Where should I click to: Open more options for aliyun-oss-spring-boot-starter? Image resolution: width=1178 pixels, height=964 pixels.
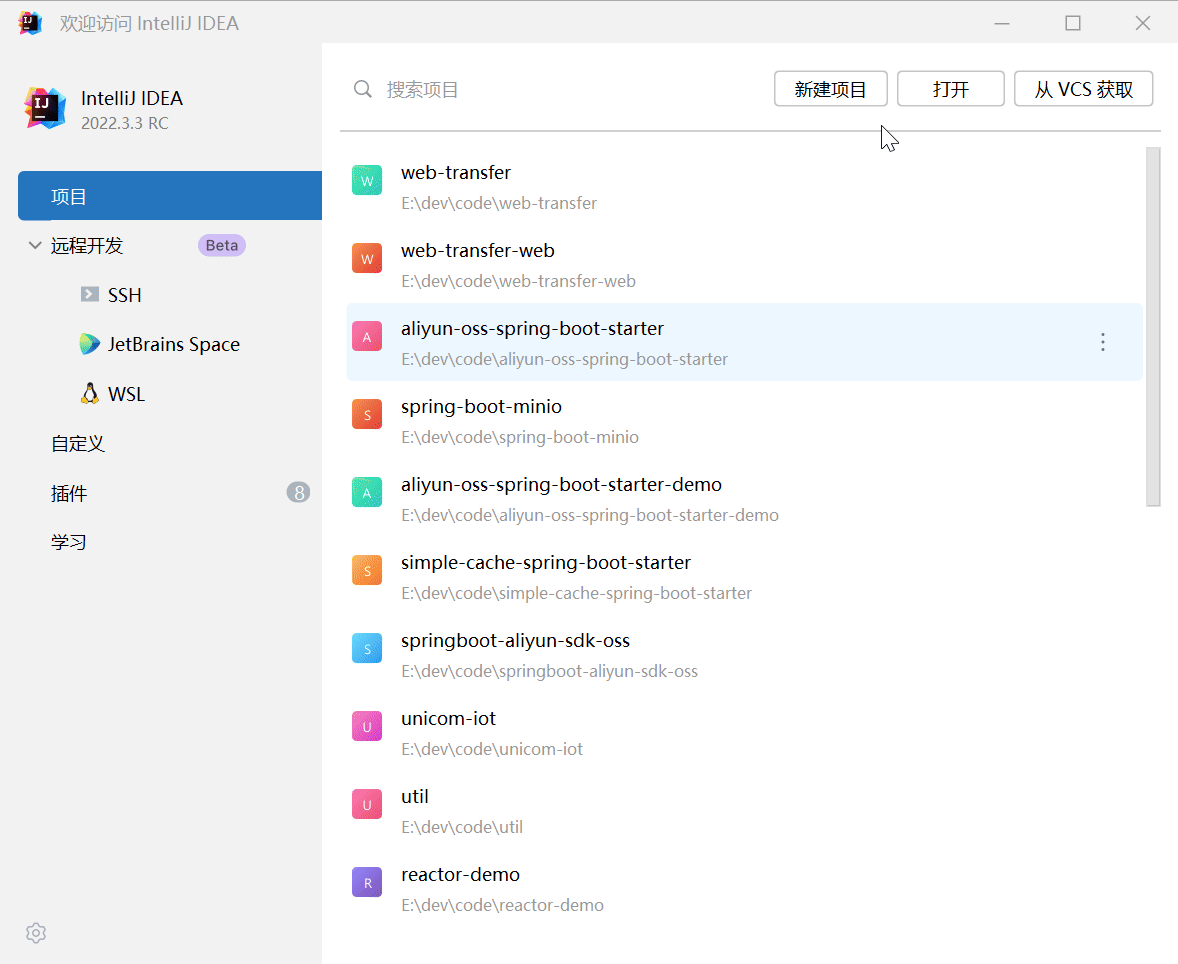[x=1103, y=343]
